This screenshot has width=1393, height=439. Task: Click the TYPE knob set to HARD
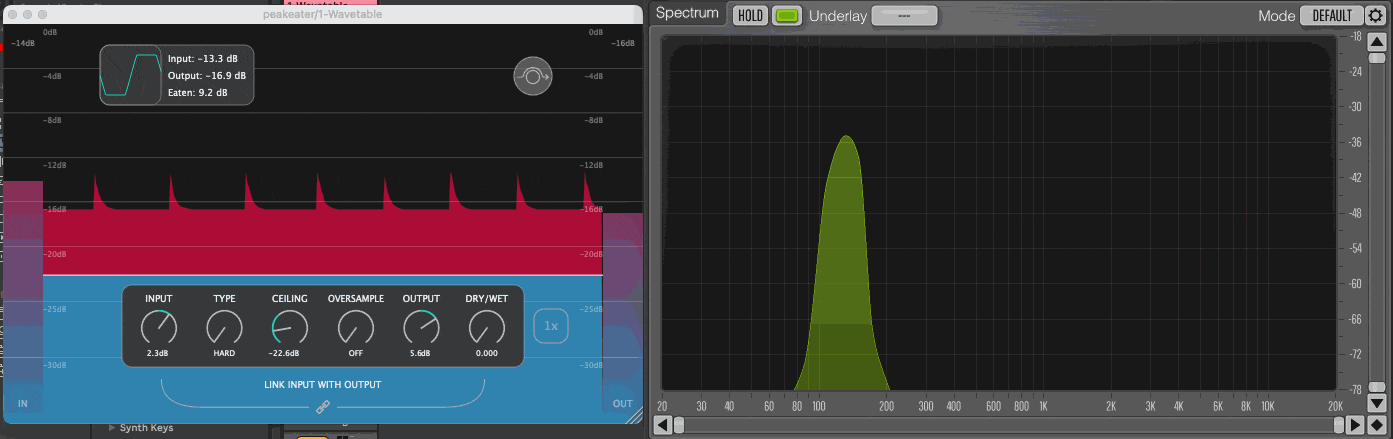click(224, 327)
